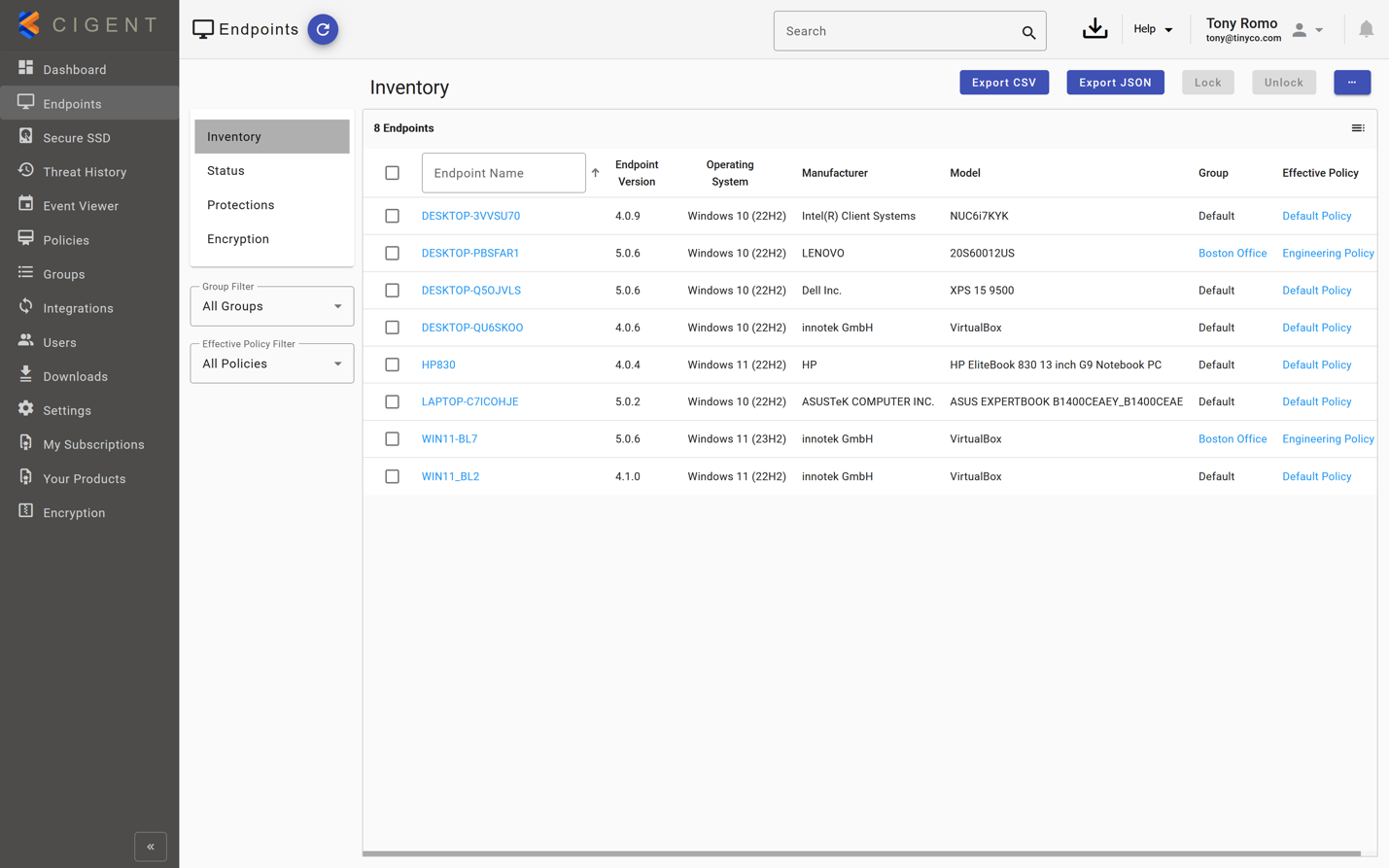Click the horizontal table scrollbar
Viewport: 1389px width, 868px height.
point(861,853)
